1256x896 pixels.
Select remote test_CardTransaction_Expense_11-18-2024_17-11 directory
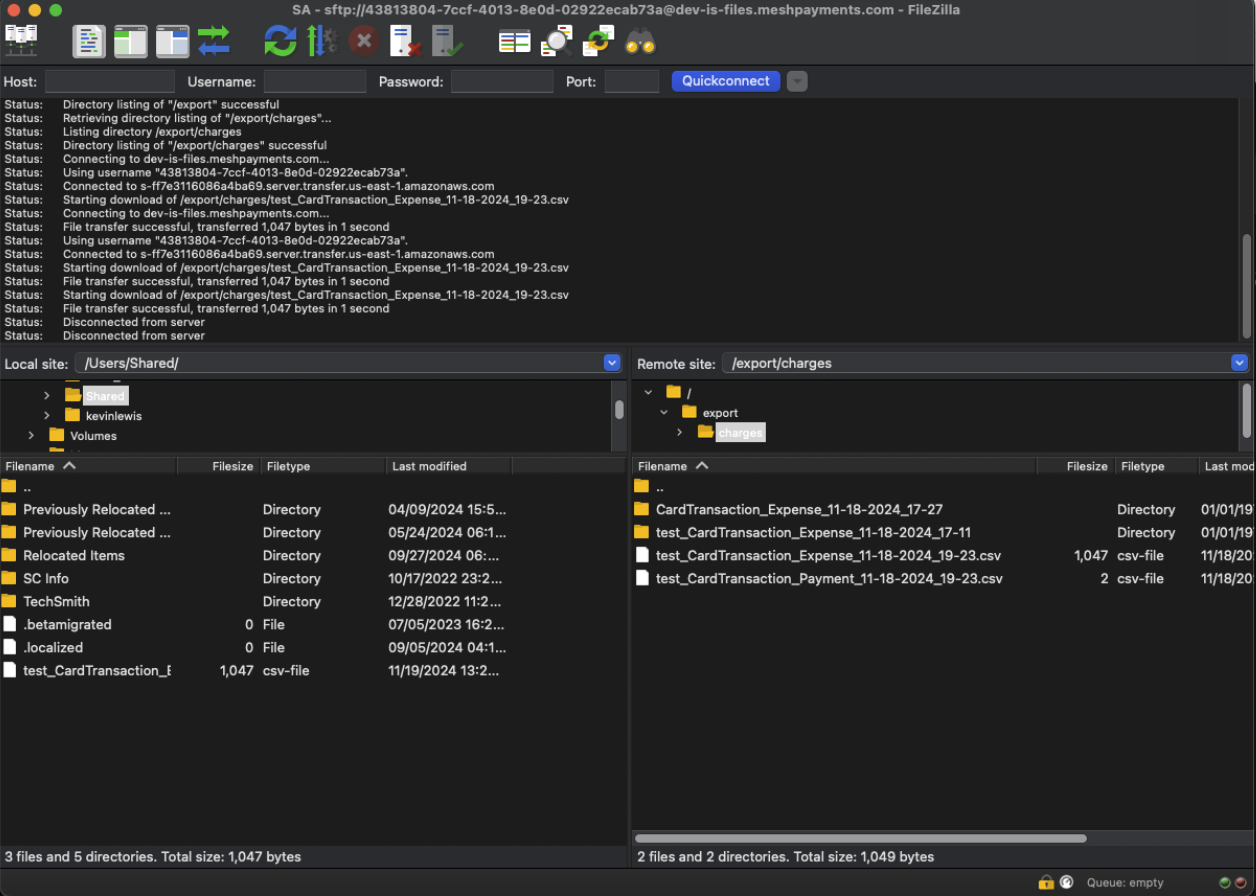[943, 532]
